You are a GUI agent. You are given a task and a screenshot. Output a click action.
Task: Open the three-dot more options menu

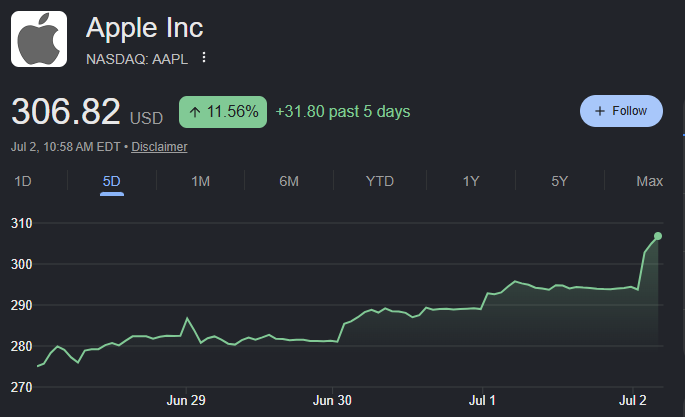(x=204, y=57)
